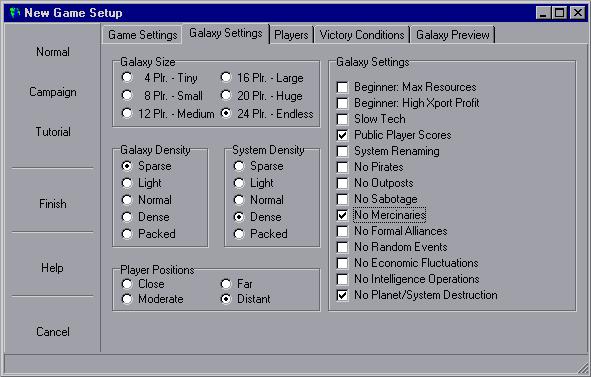Select 8 Plr. - Small galaxy size
The width and height of the screenshot is (591, 377).
[162, 96]
